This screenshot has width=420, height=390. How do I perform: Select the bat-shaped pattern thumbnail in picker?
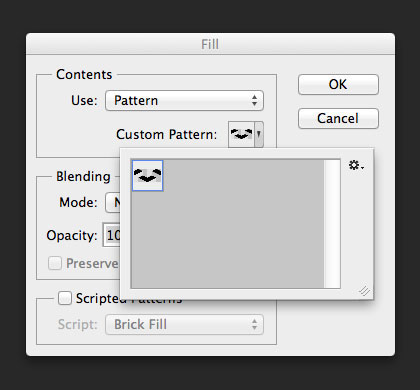(147, 176)
